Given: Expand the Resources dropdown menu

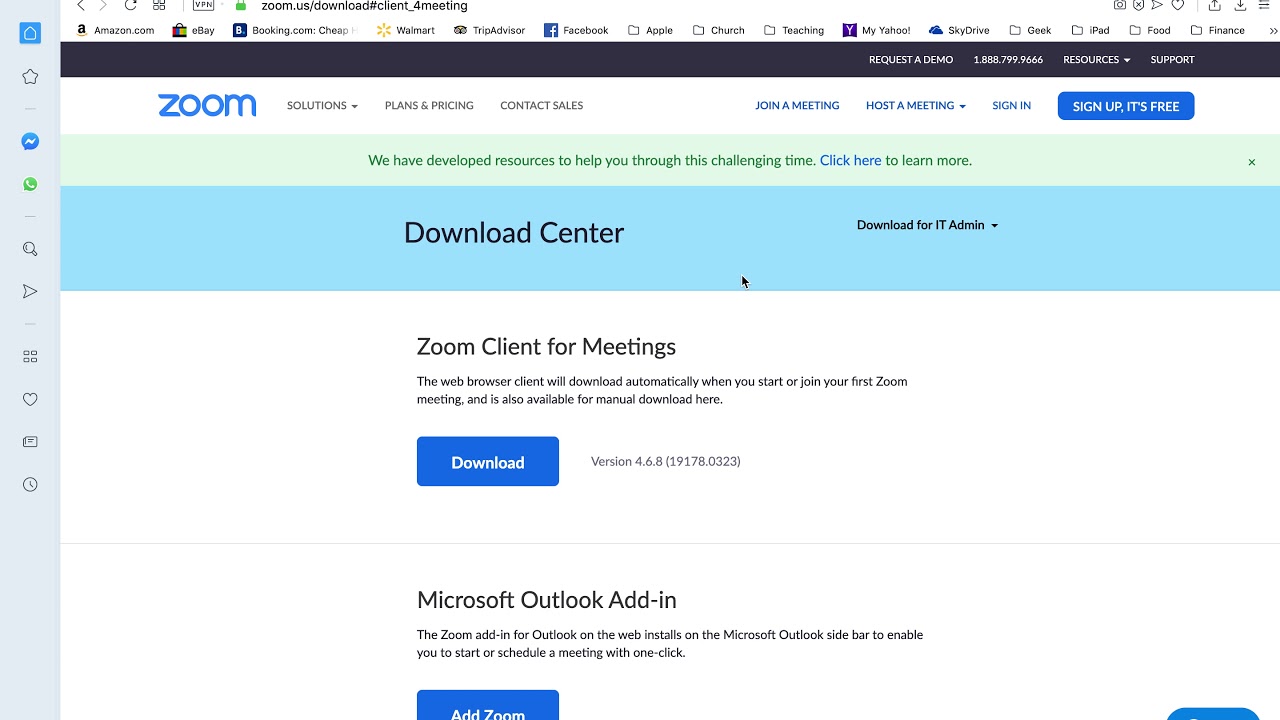Looking at the screenshot, I should point(1096,60).
